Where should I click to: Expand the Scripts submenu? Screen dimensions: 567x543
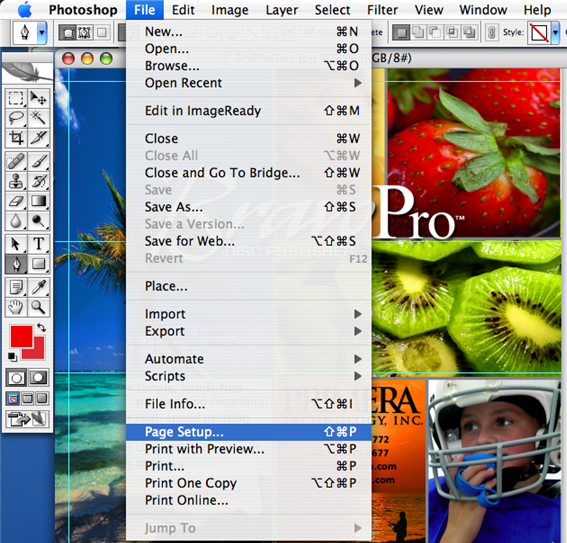(x=249, y=376)
